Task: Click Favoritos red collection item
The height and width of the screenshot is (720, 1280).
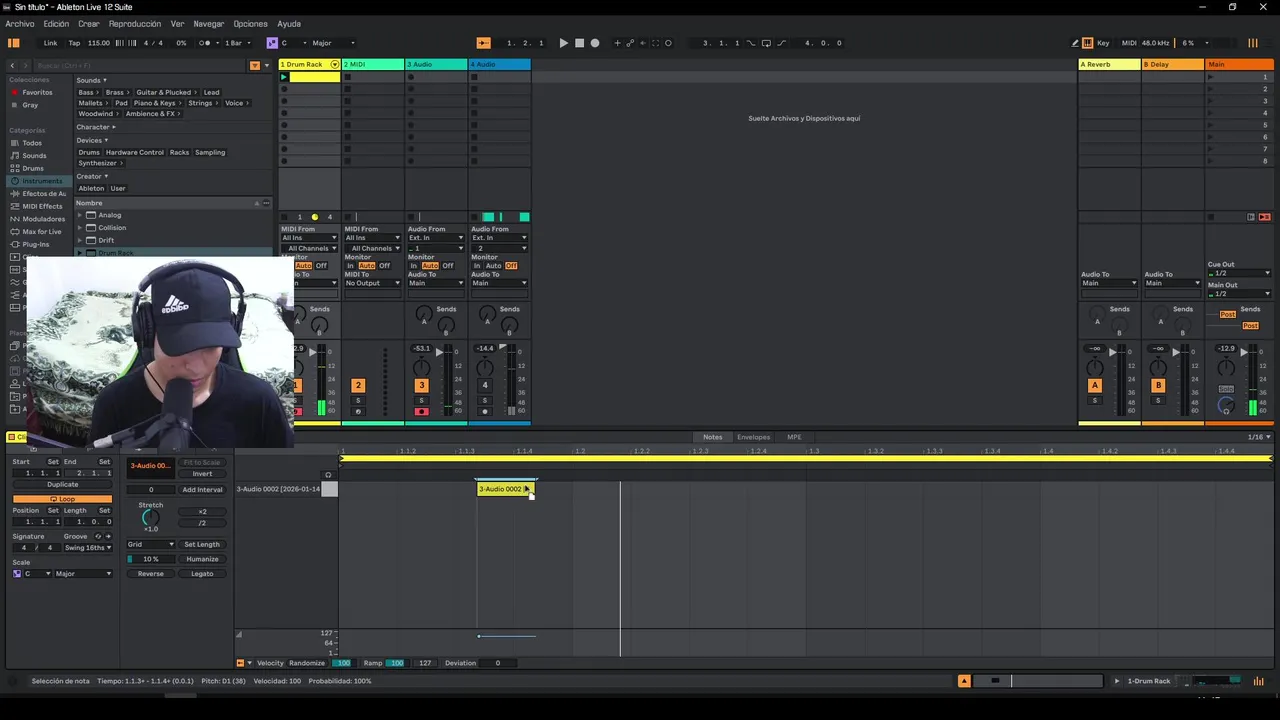Action: pos(38,92)
